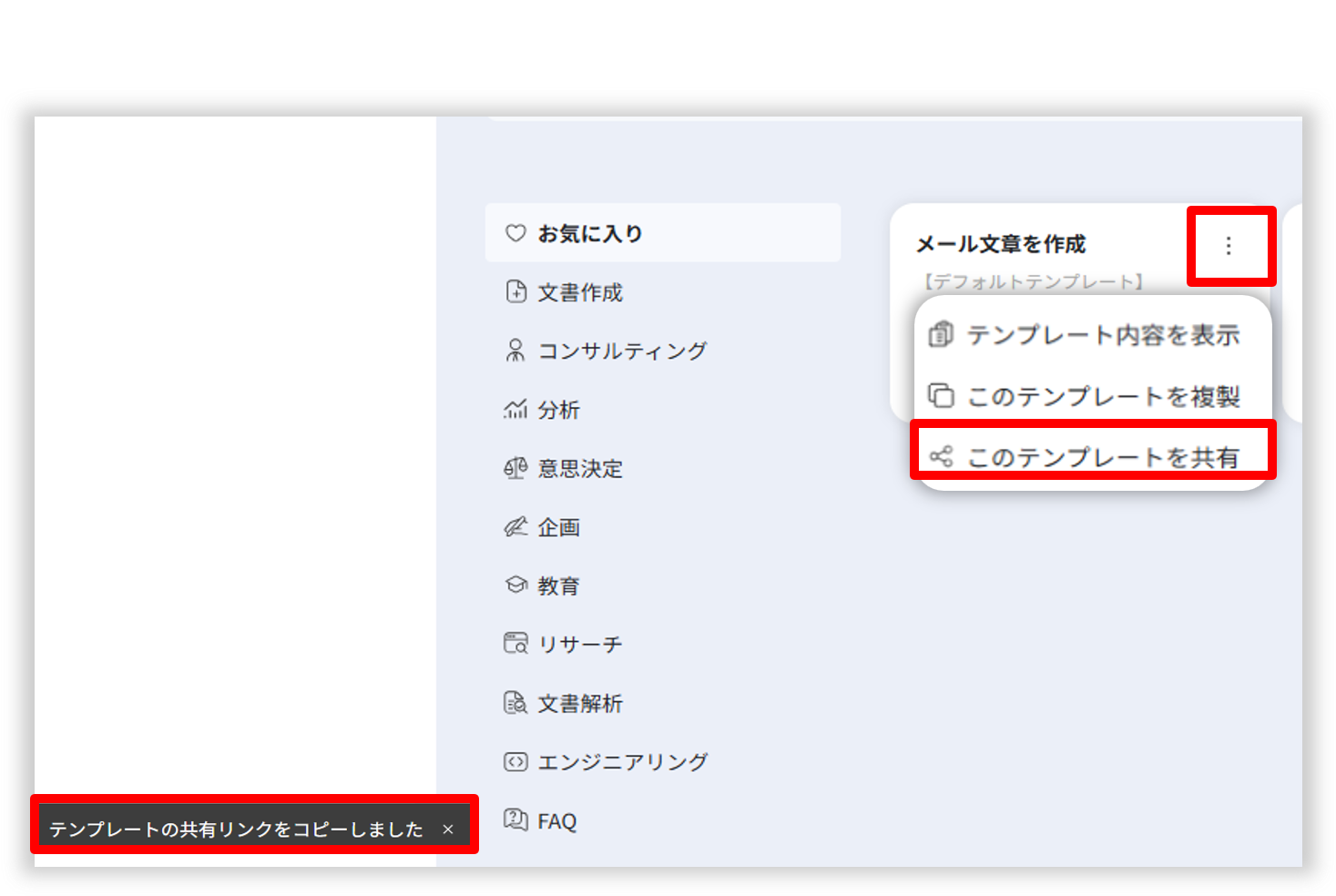
Task: Click the 意思決定 scales icon
Action: (x=515, y=468)
